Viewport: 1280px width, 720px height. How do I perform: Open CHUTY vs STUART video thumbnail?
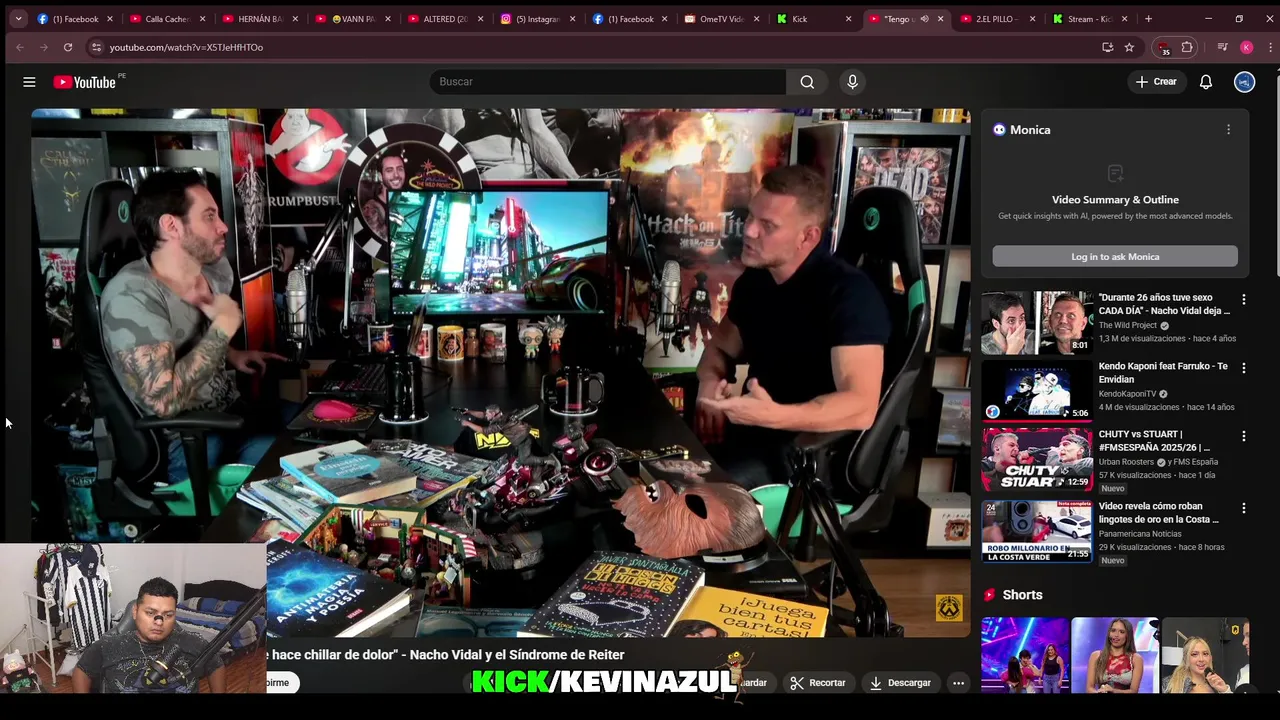click(x=1036, y=459)
